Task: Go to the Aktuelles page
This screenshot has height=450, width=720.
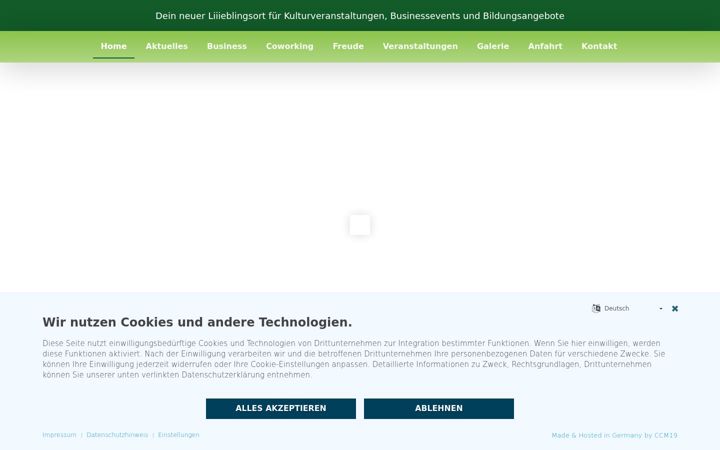Action: [x=167, y=46]
